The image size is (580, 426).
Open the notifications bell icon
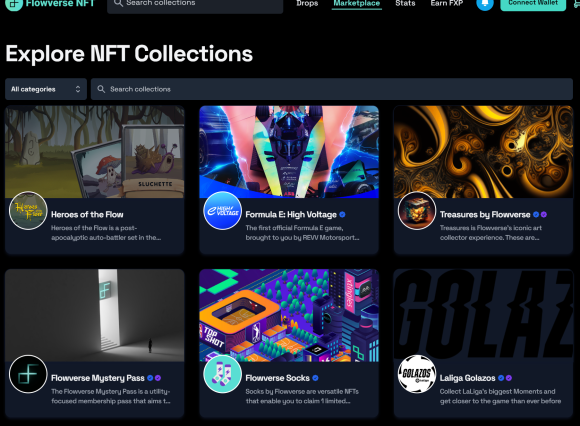point(485,4)
